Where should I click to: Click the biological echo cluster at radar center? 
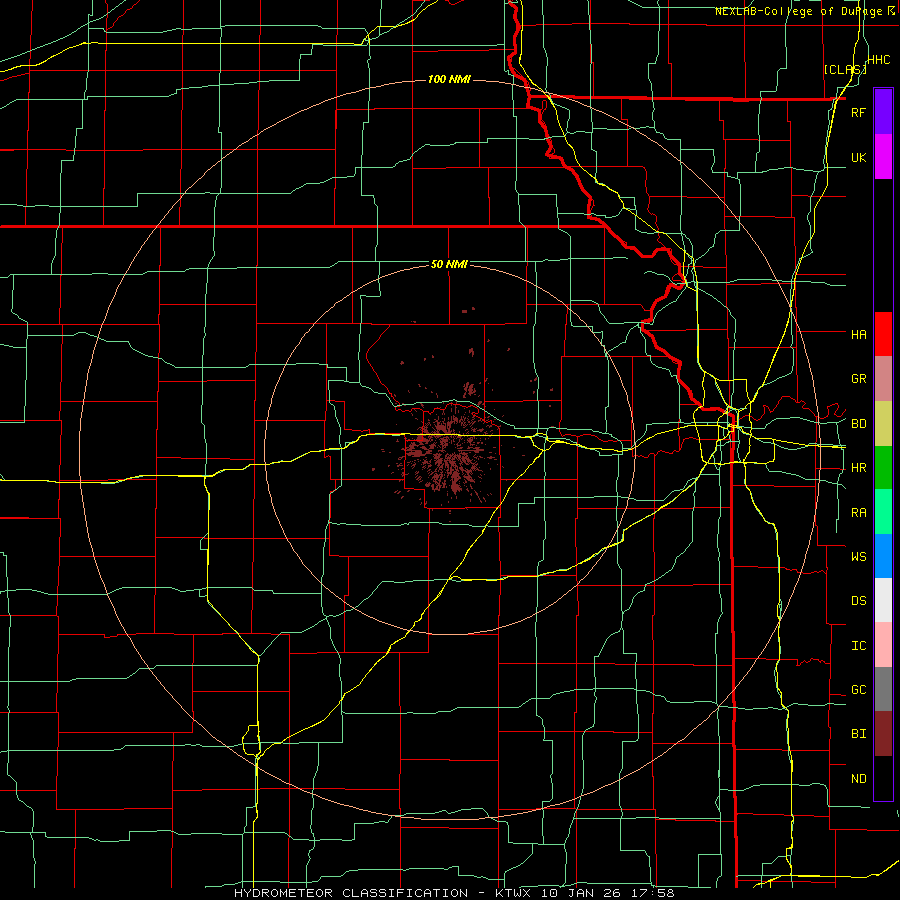451,455
